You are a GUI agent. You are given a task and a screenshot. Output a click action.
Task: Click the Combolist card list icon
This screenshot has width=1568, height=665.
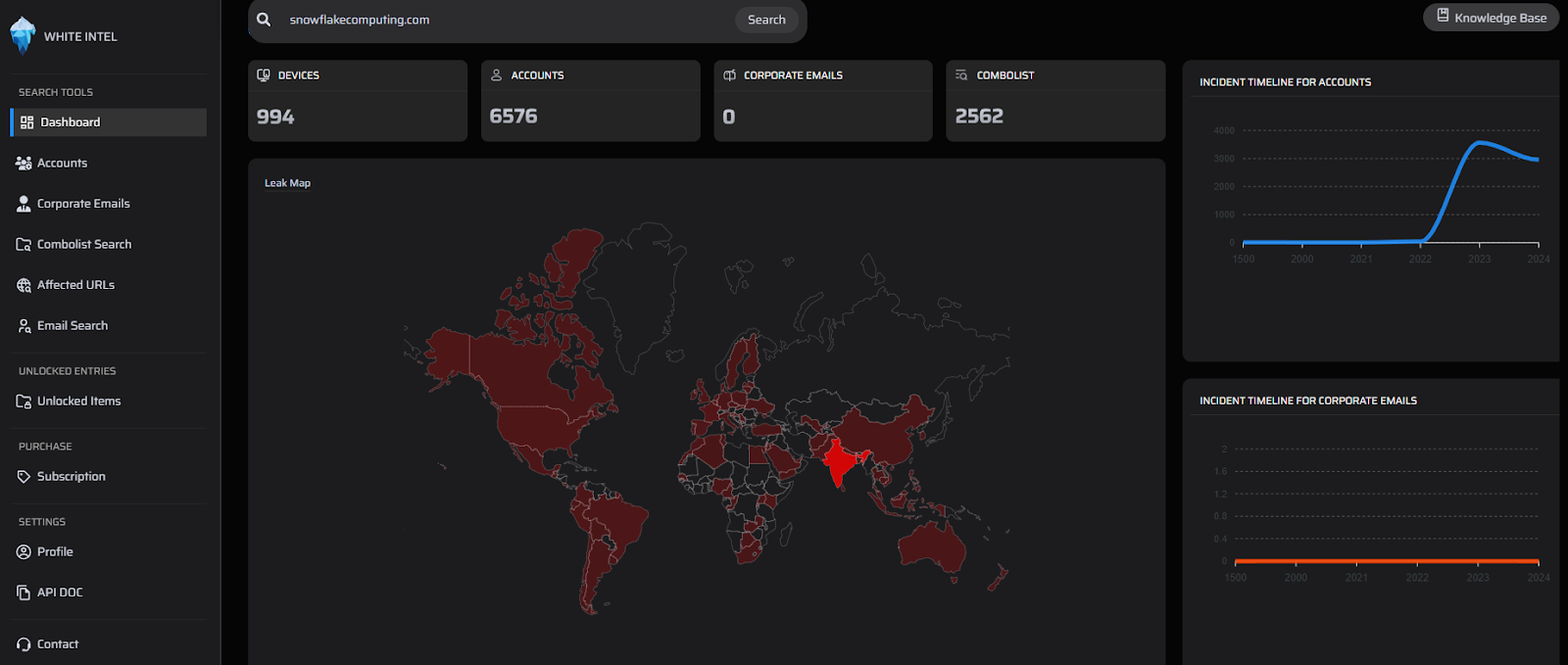961,74
